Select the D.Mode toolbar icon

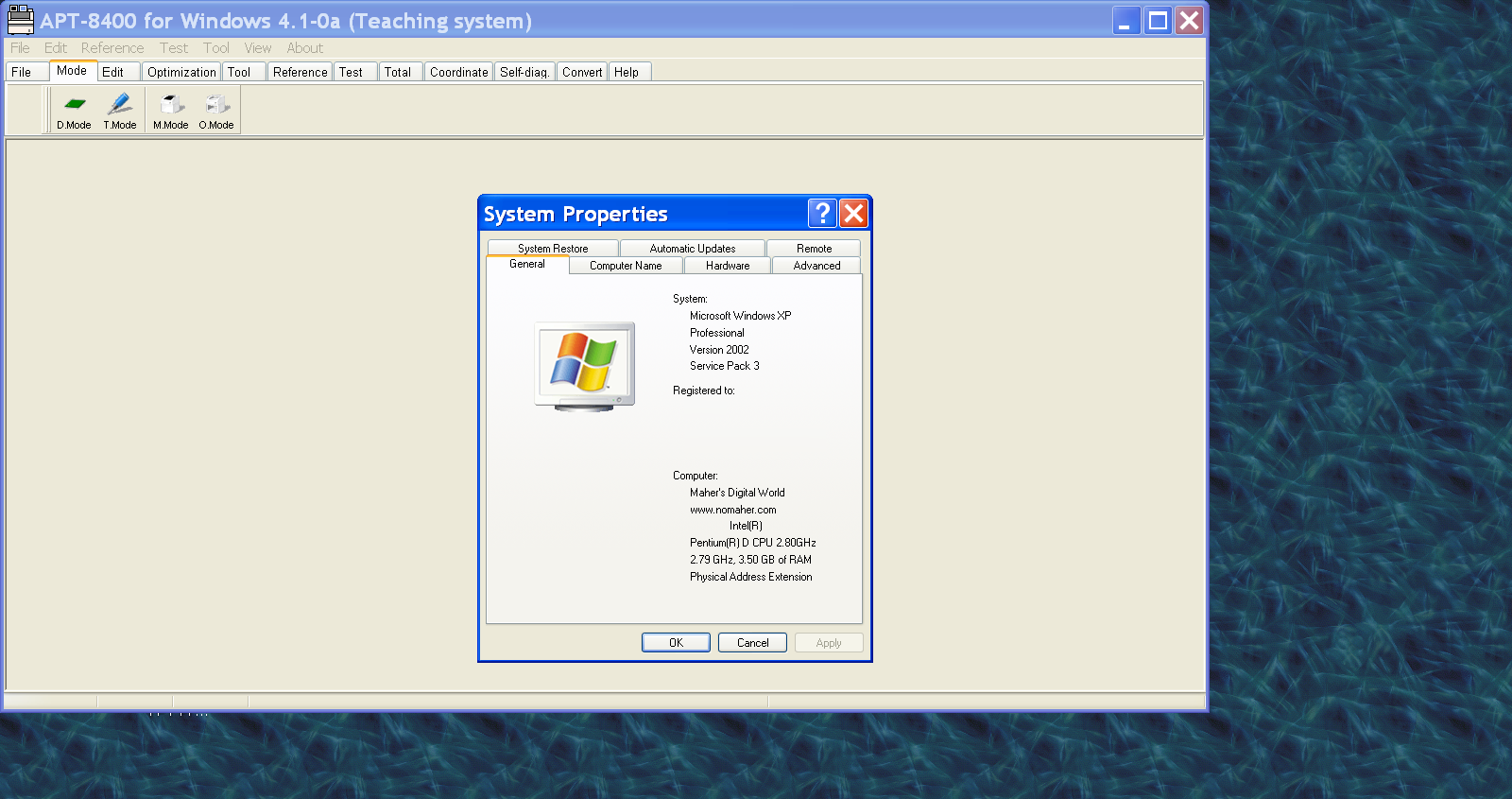tap(74, 110)
